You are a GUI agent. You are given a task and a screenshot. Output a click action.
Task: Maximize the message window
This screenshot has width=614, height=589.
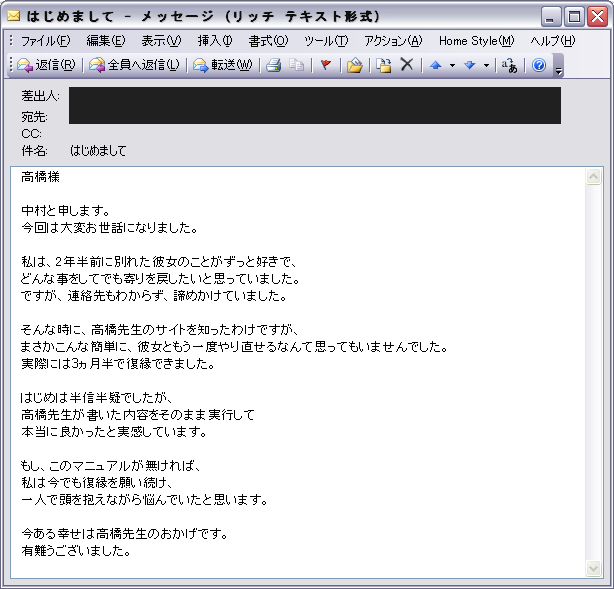[574, 17]
